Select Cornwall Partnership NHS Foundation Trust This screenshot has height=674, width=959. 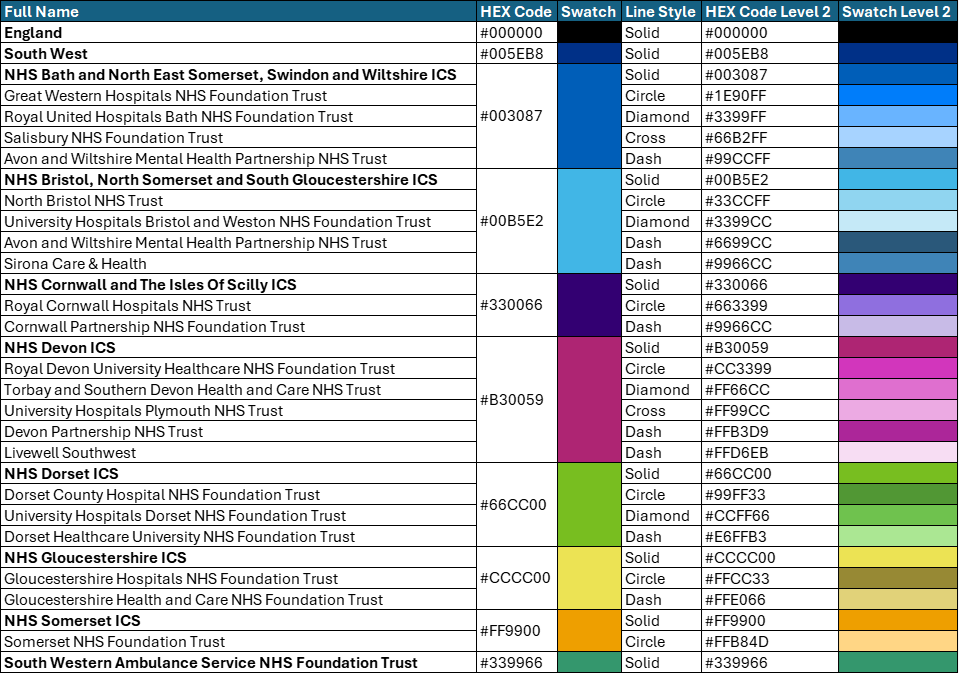click(x=239, y=327)
